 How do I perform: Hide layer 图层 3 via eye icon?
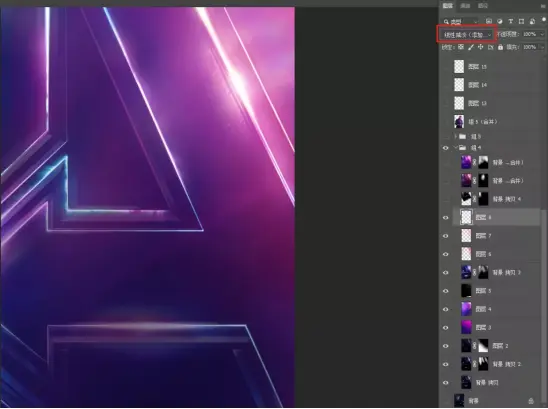click(x=446, y=328)
